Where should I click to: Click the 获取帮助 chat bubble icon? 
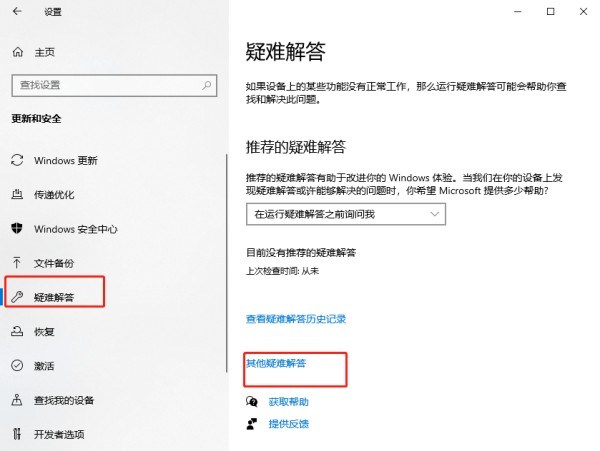[252, 402]
